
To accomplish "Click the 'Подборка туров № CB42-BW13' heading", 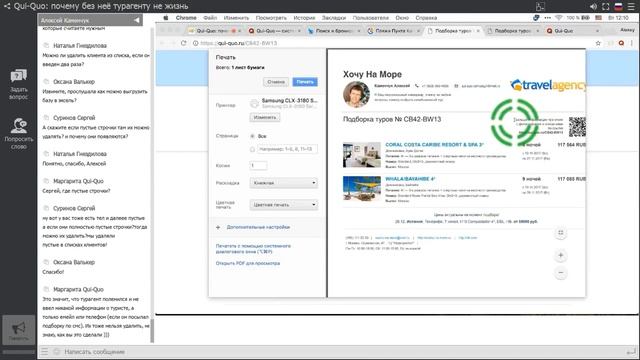I will tap(392, 119).
